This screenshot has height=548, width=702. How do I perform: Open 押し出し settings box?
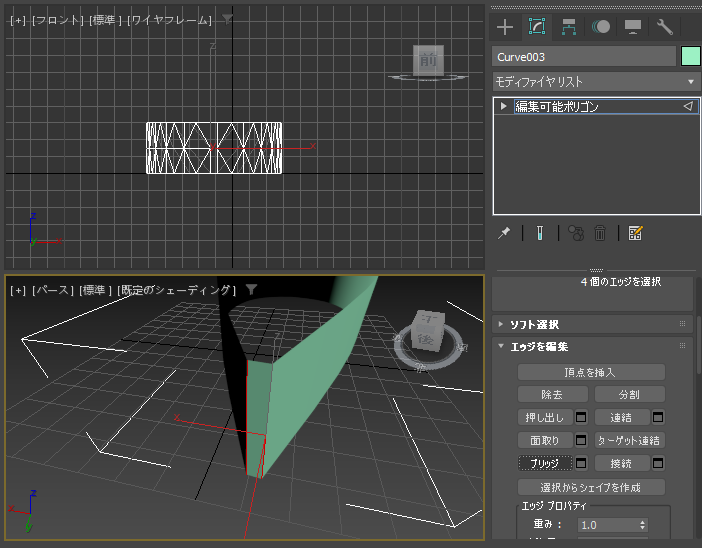[581, 417]
